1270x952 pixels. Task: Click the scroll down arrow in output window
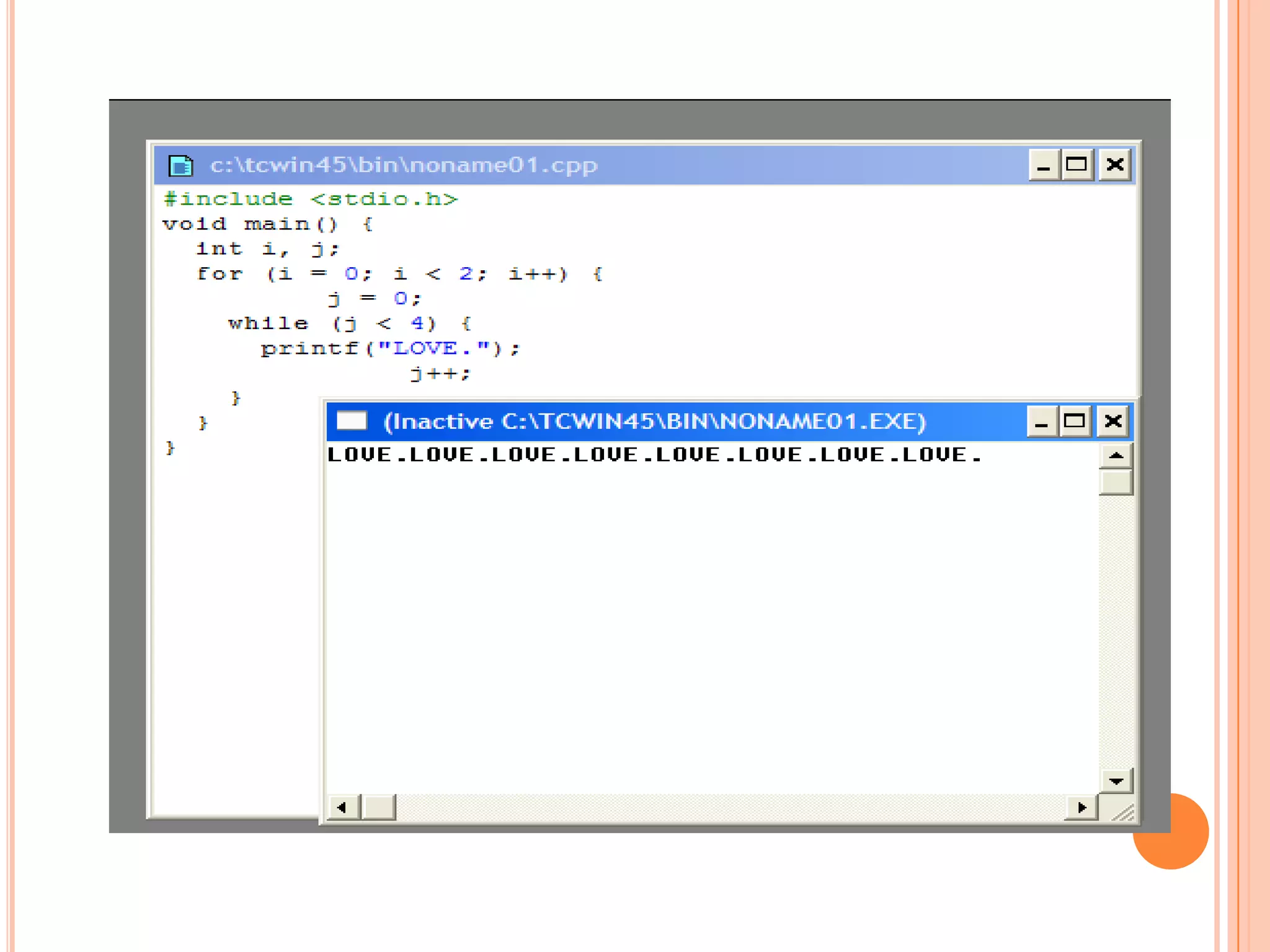tap(1116, 781)
